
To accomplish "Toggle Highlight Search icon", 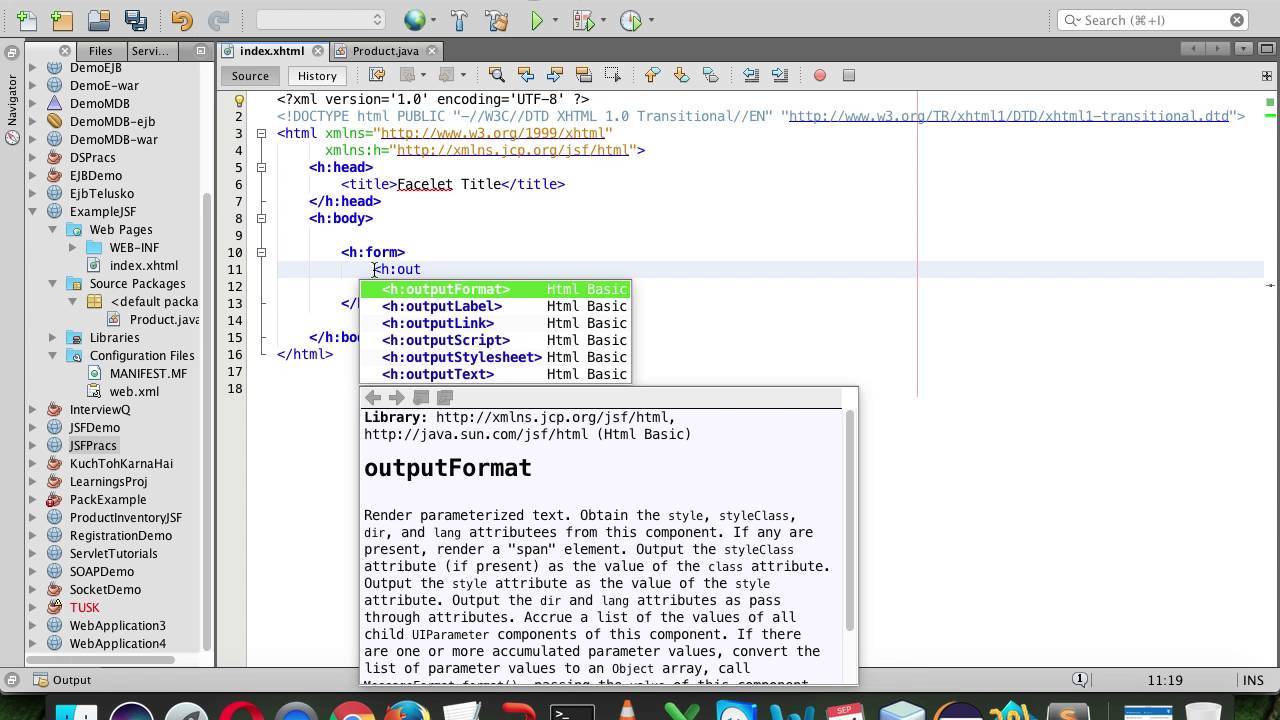I will [583, 75].
